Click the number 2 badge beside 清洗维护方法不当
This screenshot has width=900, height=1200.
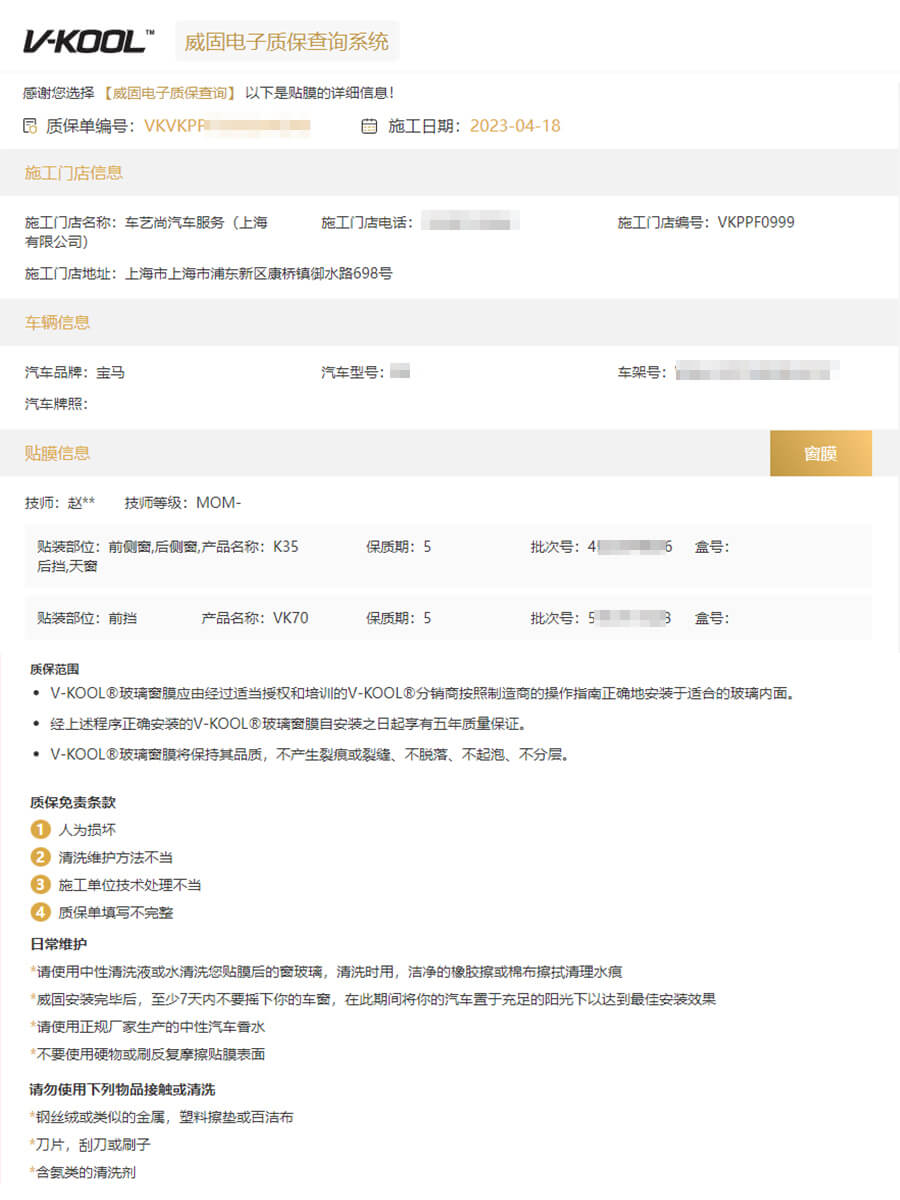[x=40, y=857]
